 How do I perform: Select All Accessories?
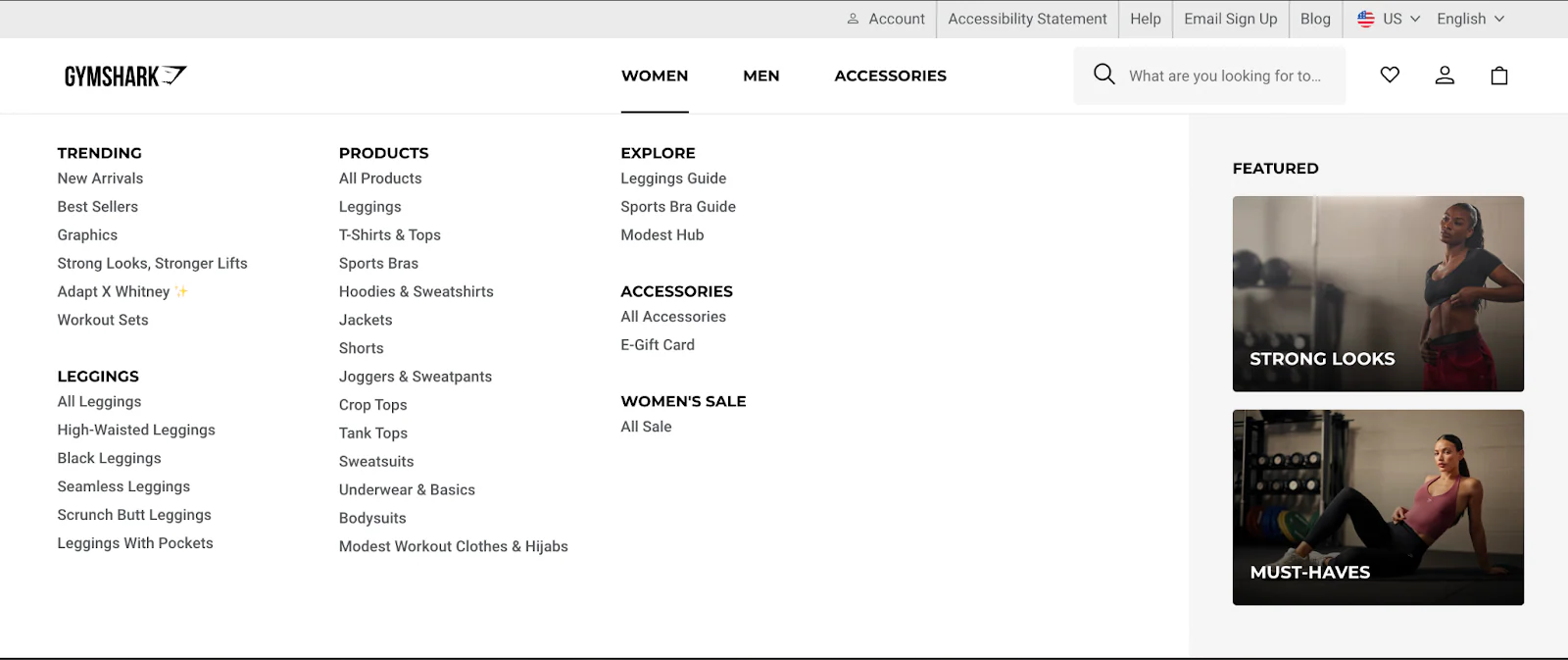(x=673, y=317)
